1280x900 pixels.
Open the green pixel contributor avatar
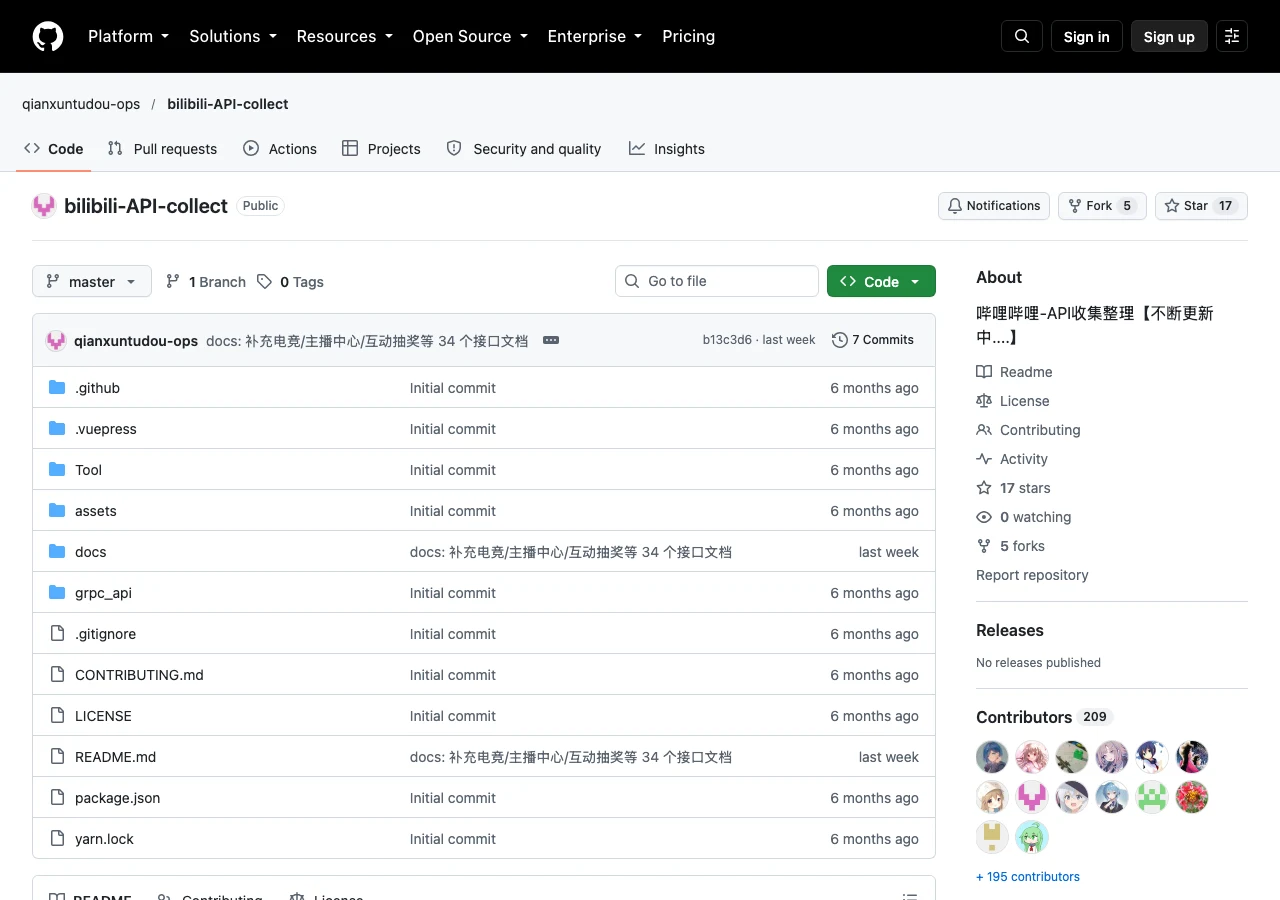[x=1152, y=797]
